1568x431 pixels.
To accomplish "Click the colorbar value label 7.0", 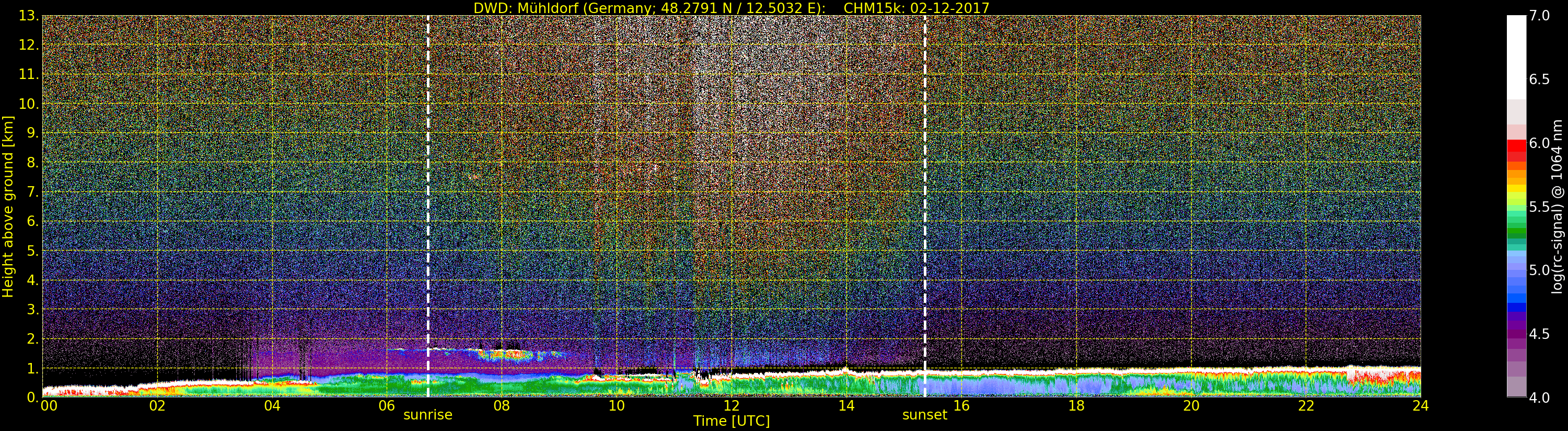I will [1539, 16].
